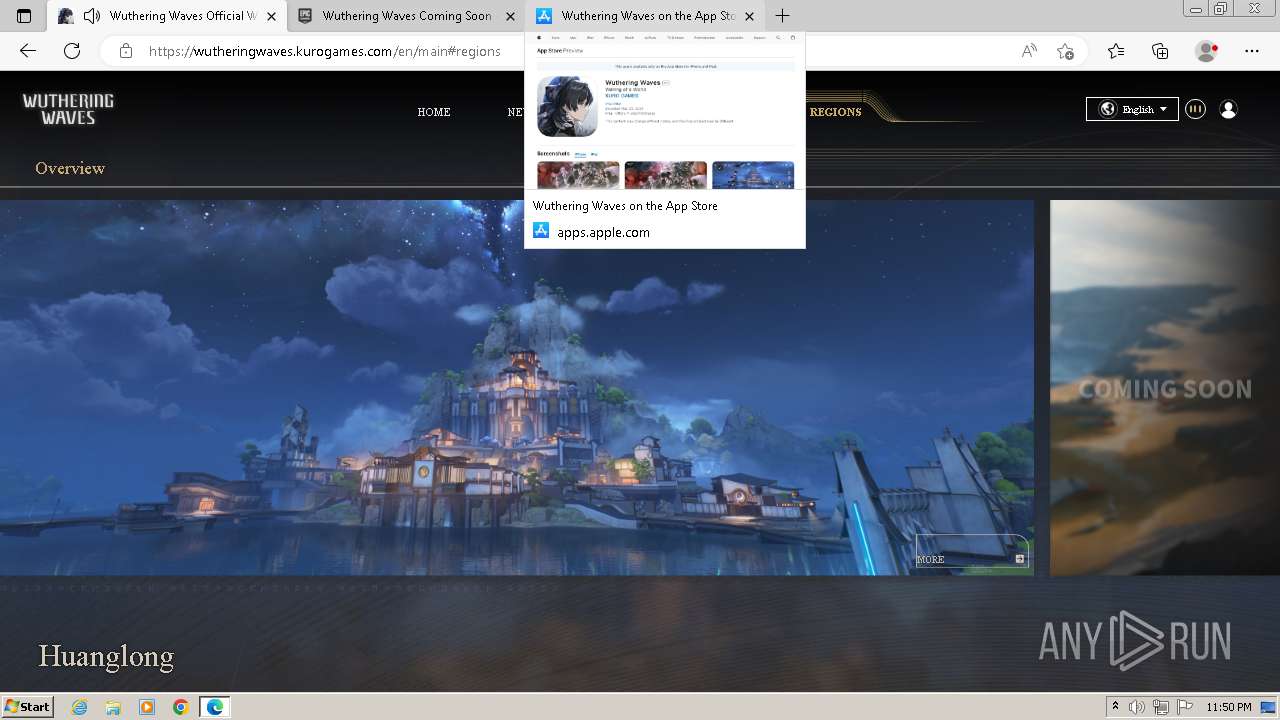Open Collections panel
Screen dimensions: 1280x720
click(x=1160, y=51)
